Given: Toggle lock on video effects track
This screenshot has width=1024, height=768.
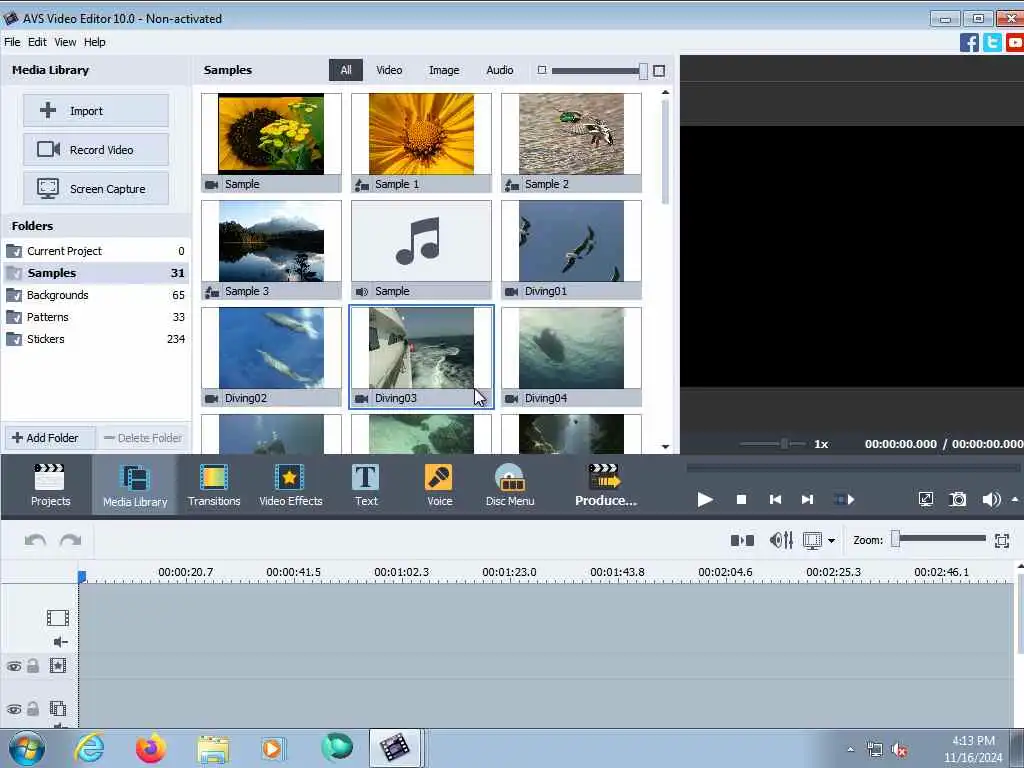Looking at the screenshot, I should point(33,665).
